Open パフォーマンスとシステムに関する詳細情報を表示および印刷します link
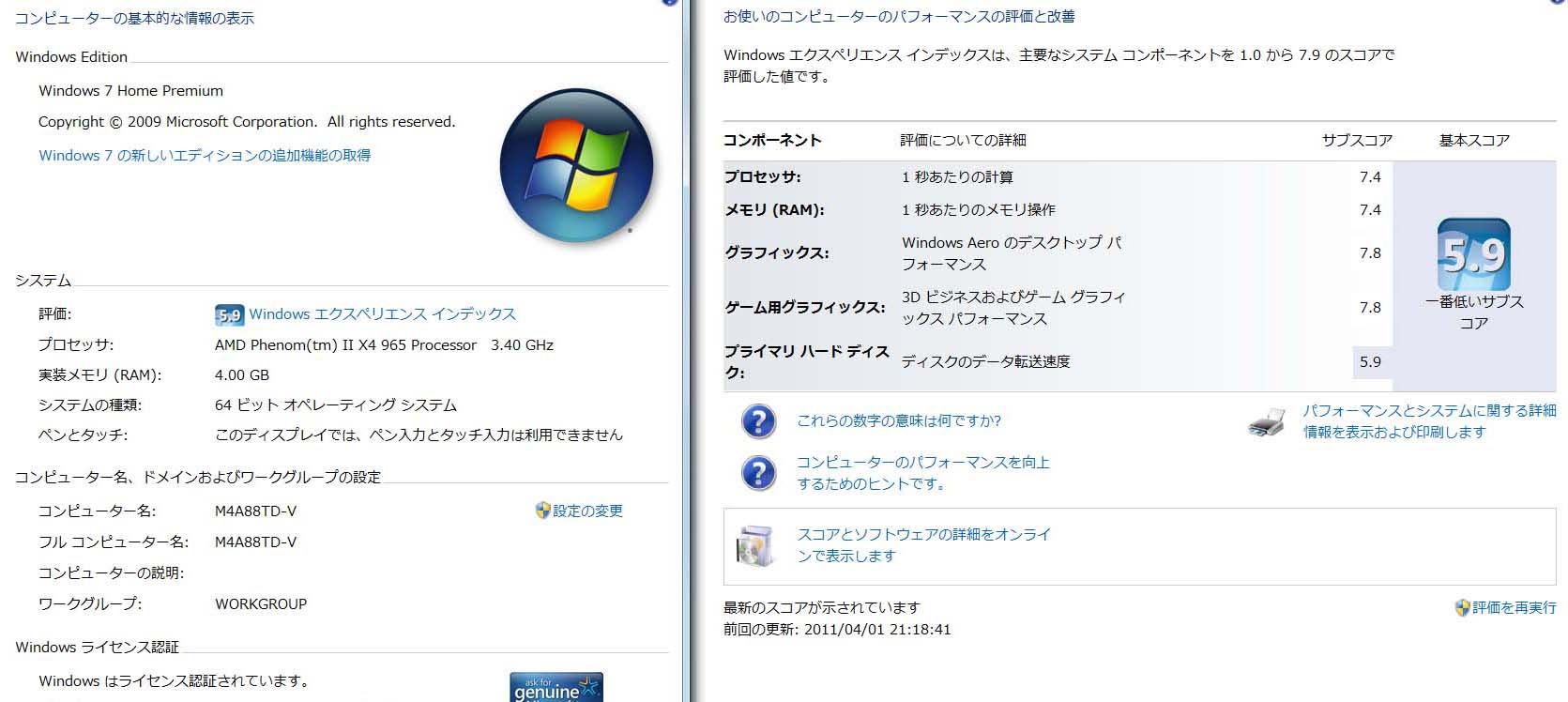The height and width of the screenshot is (702, 1568). coord(1429,421)
